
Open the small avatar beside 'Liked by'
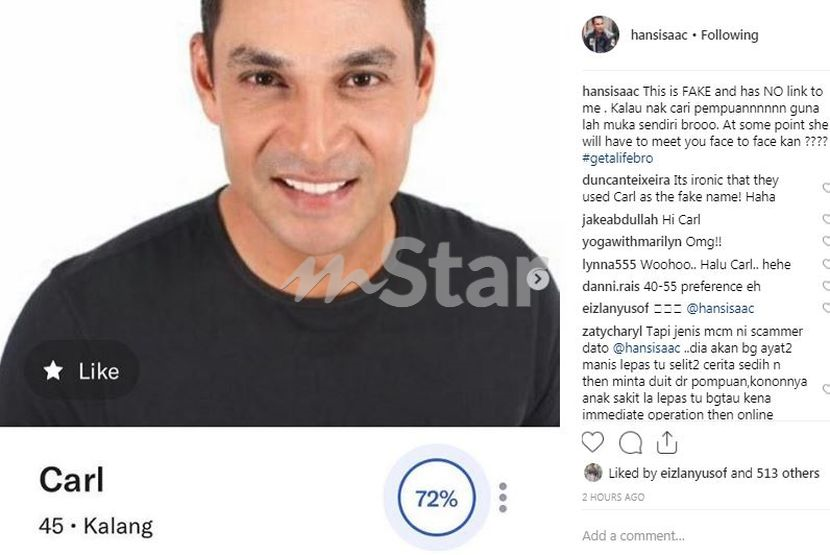pyautogui.click(x=593, y=472)
